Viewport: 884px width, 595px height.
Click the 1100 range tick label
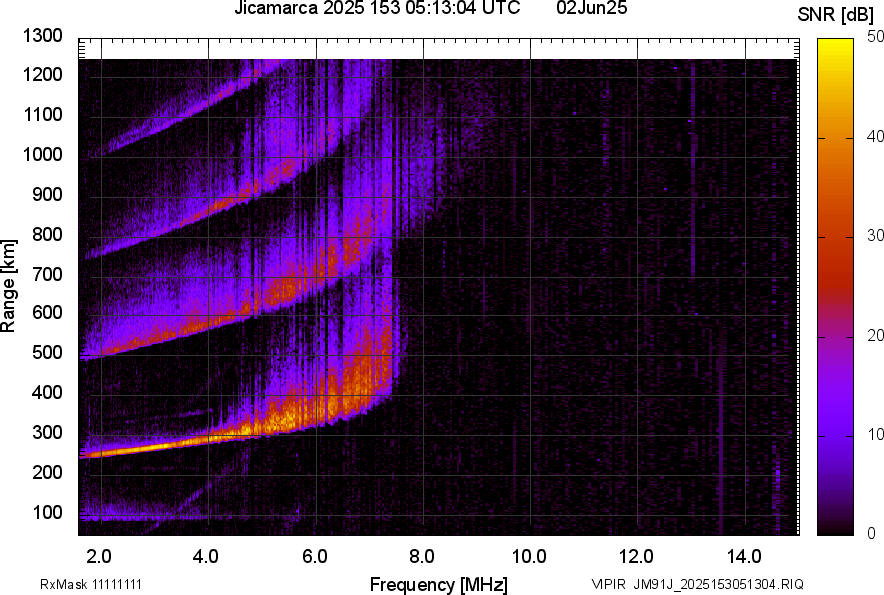(43, 115)
